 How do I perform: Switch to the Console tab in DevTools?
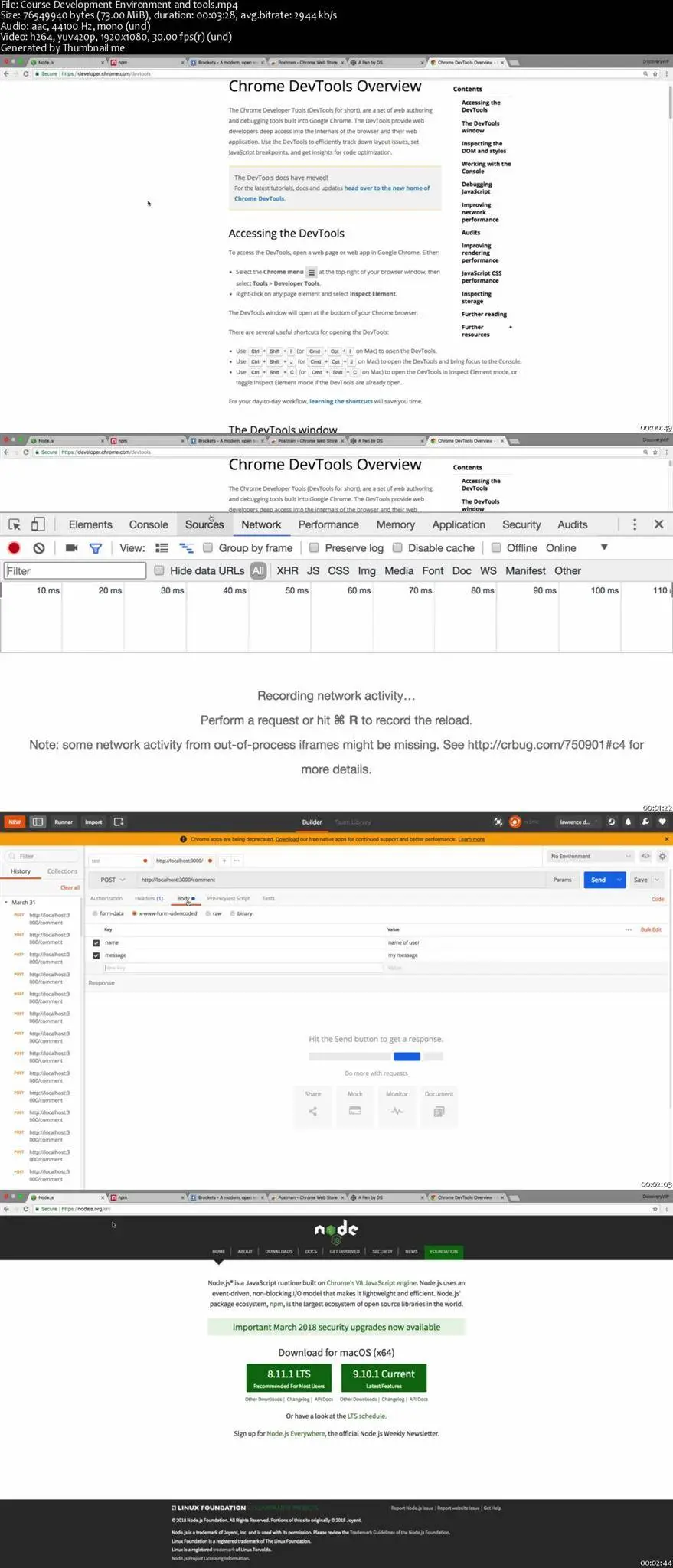pyautogui.click(x=149, y=524)
